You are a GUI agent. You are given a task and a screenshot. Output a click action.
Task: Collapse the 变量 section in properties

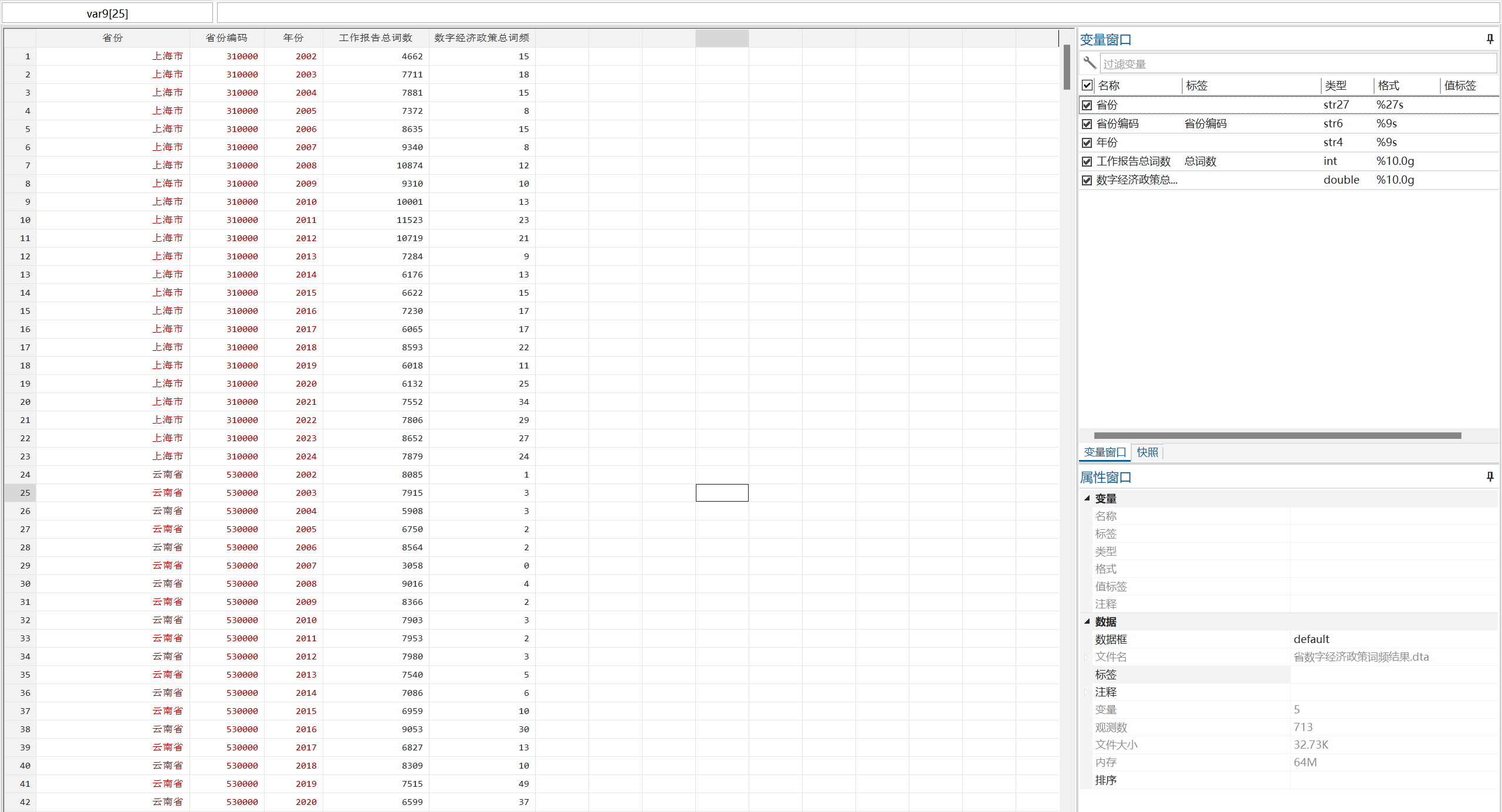1087,498
